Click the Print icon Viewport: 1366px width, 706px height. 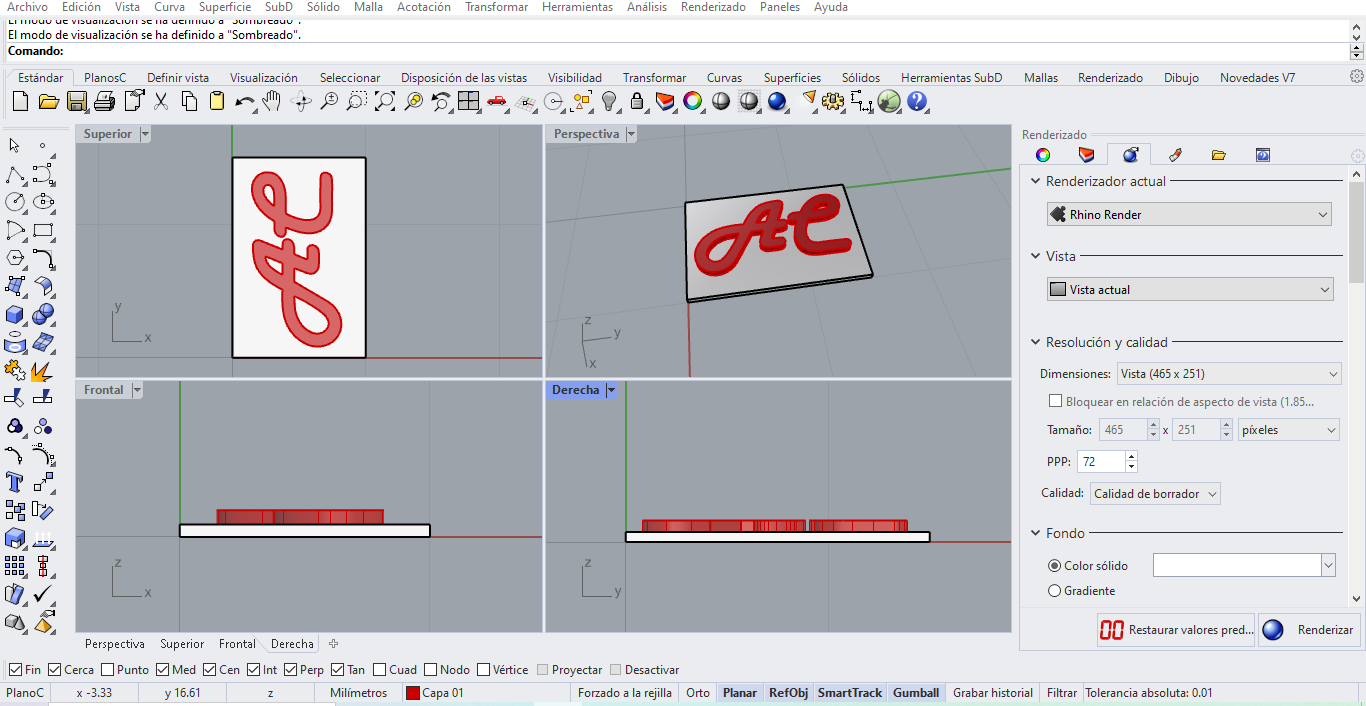point(105,101)
